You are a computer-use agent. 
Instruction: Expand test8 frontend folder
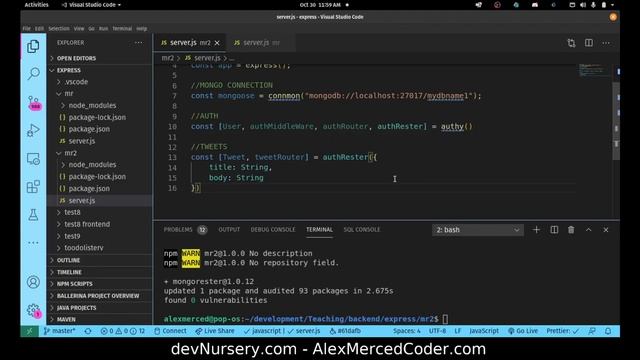pos(100,224)
